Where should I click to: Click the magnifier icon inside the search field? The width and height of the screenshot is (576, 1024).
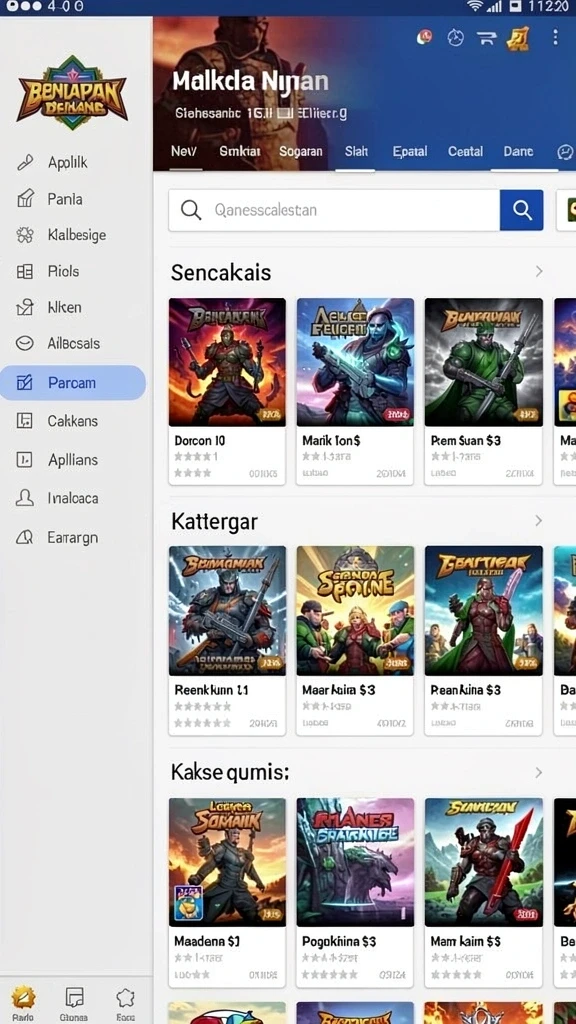click(x=190, y=210)
